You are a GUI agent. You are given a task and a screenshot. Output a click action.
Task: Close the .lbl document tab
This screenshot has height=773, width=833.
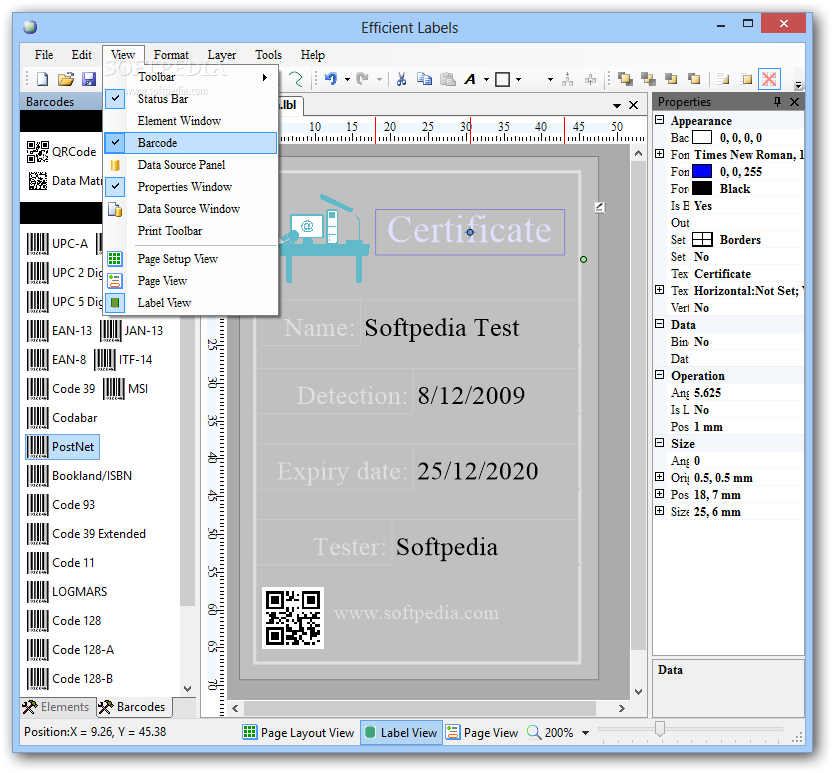click(x=633, y=105)
